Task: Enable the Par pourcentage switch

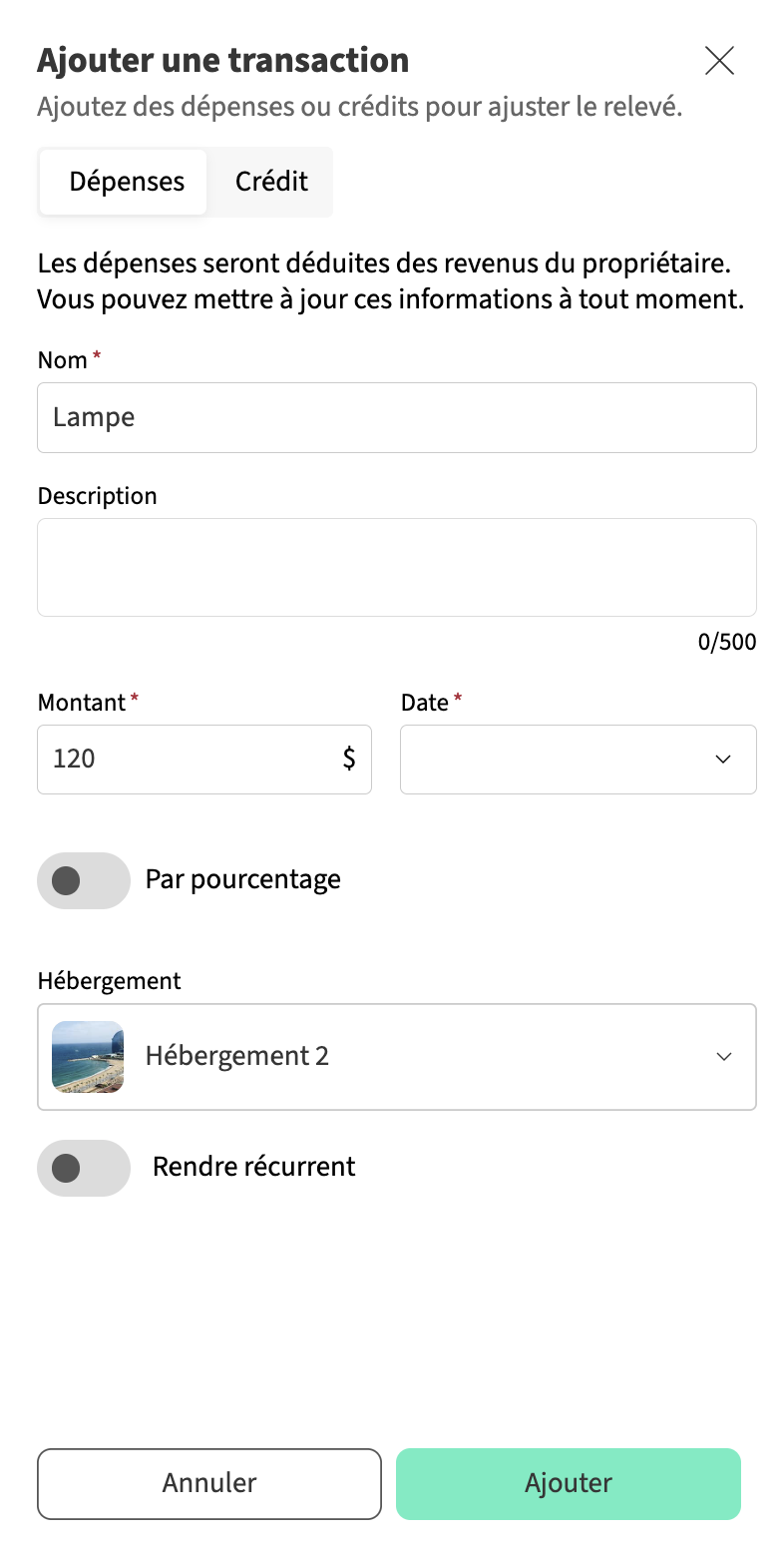Action: (x=84, y=880)
